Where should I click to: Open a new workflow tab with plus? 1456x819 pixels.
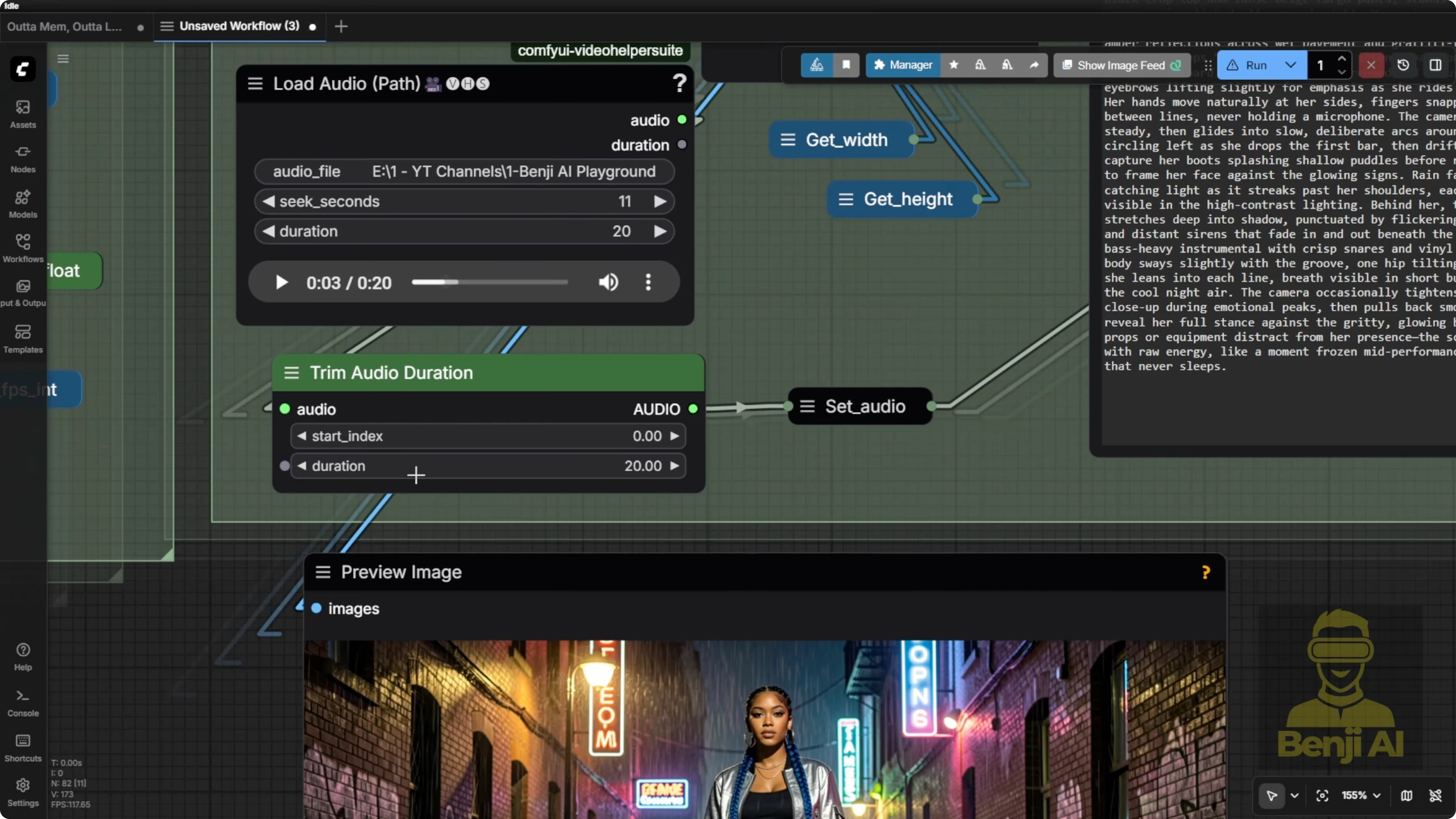point(341,27)
